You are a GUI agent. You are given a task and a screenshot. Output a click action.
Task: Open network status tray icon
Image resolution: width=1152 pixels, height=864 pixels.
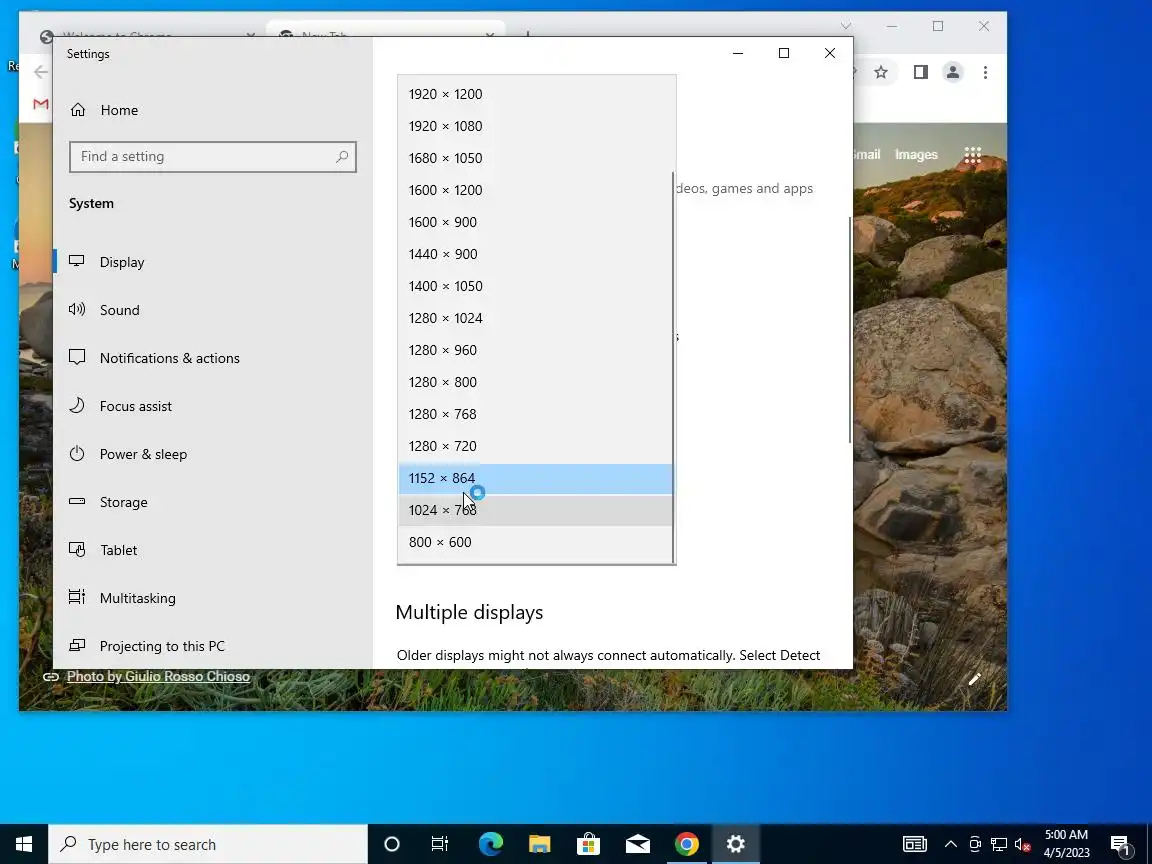tap(998, 844)
